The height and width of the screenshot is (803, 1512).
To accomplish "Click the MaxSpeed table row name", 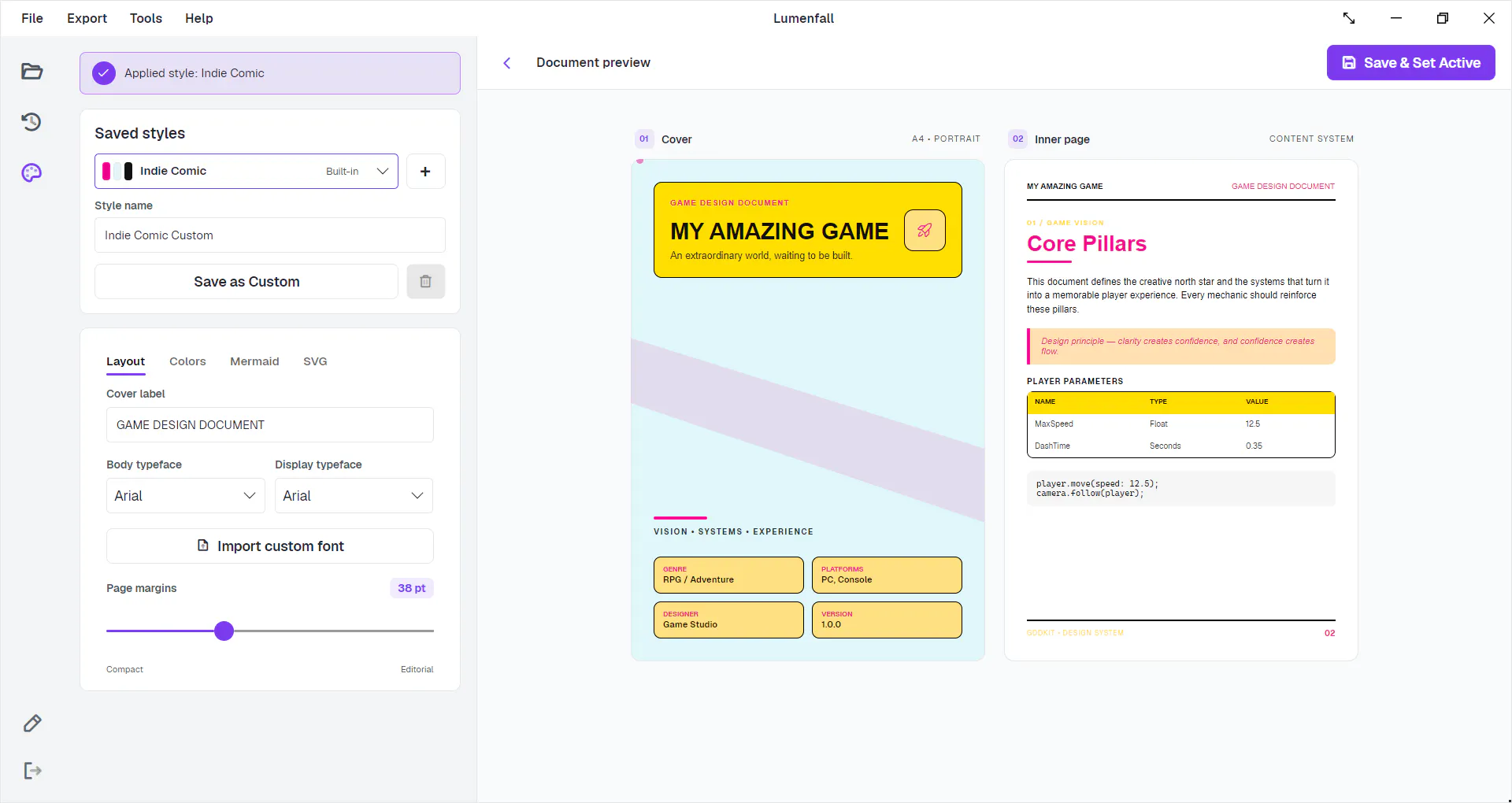I will click(x=1054, y=424).
